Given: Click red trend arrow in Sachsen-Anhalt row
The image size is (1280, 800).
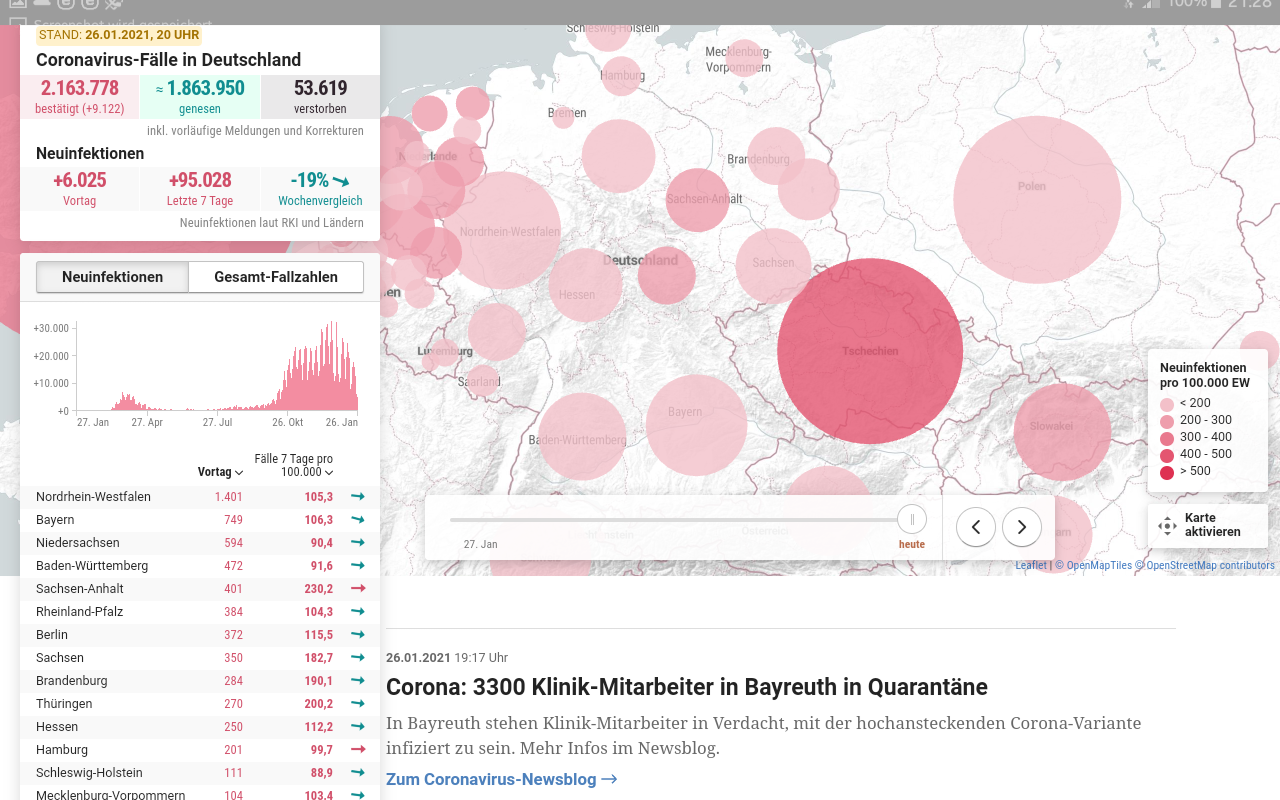Looking at the screenshot, I should [x=358, y=589].
